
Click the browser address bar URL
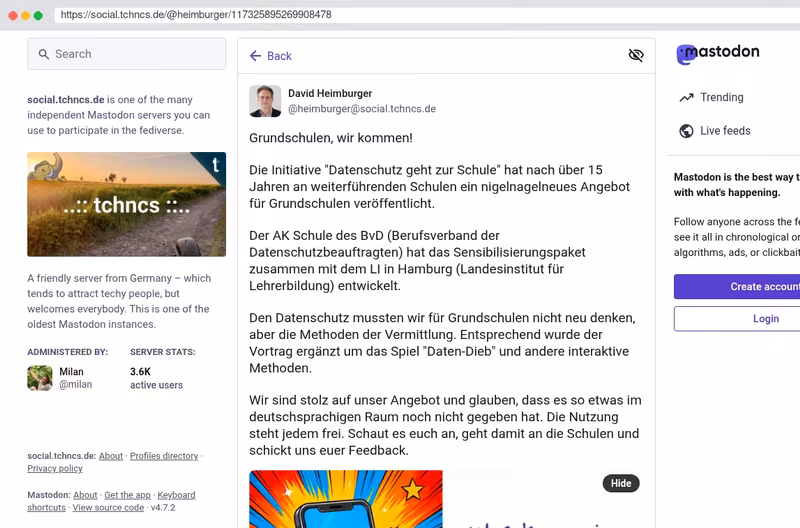click(x=196, y=15)
